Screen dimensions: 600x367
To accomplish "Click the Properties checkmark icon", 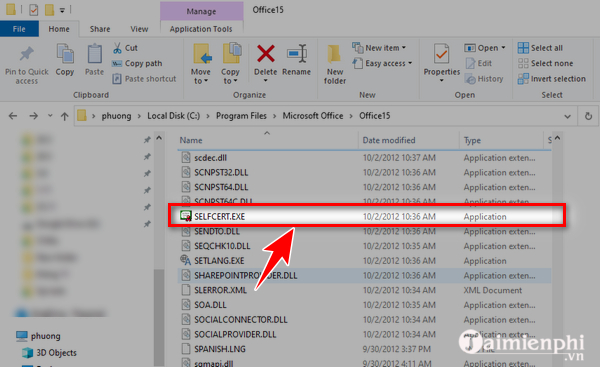I will point(441,54).
